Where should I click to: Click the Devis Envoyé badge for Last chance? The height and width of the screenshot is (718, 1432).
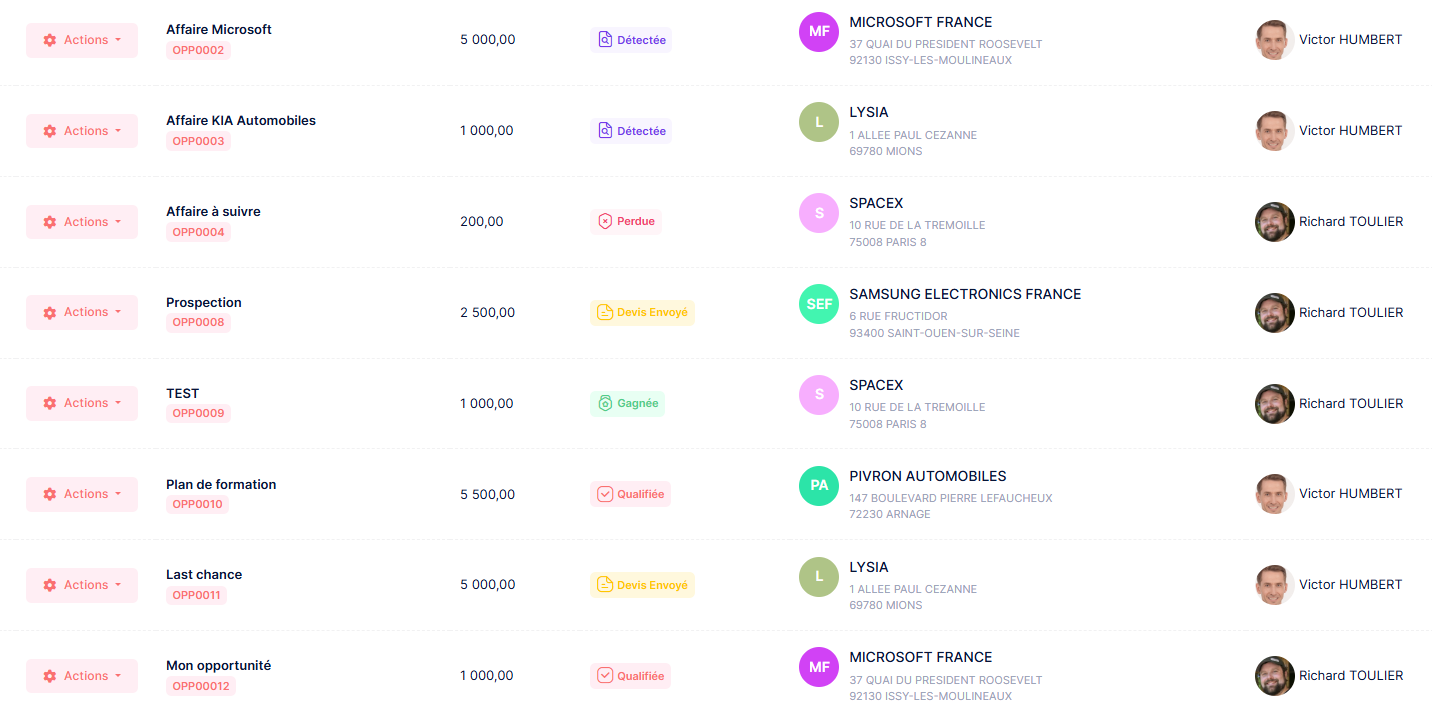pos(642,585)
